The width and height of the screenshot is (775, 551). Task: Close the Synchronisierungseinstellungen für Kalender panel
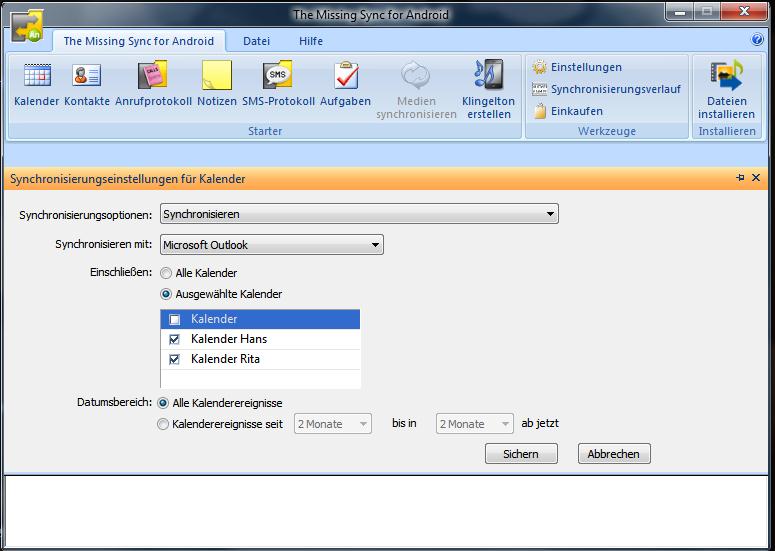tap(756, 177)
